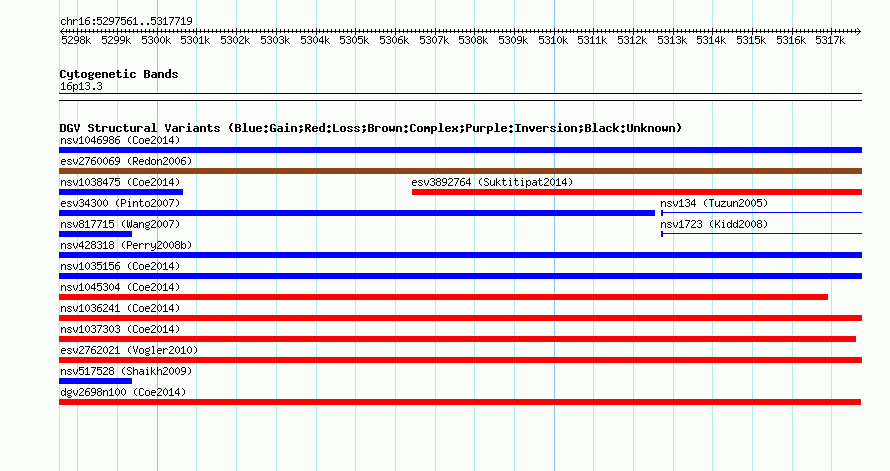
Task: Click the 5298k ruler tick label
Action: click(x=76, y=40)
